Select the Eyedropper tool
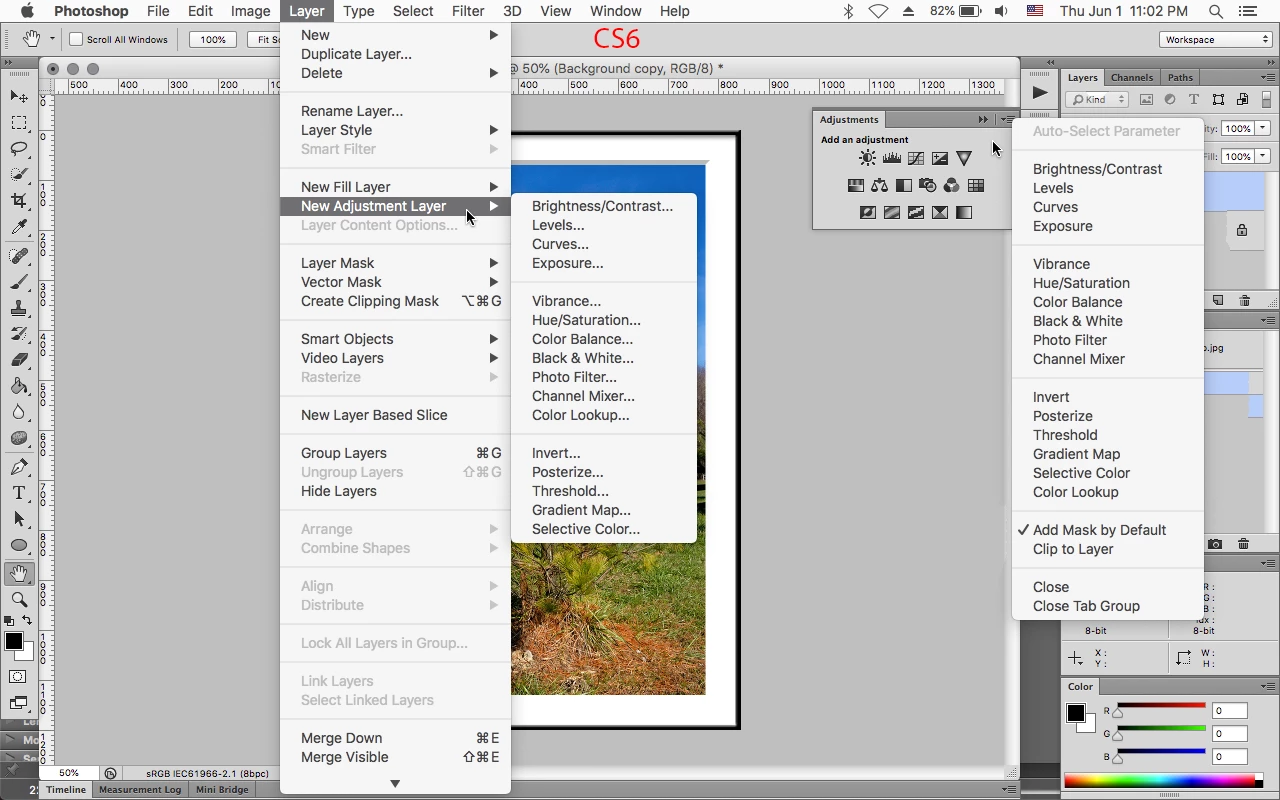 (19, 228)
